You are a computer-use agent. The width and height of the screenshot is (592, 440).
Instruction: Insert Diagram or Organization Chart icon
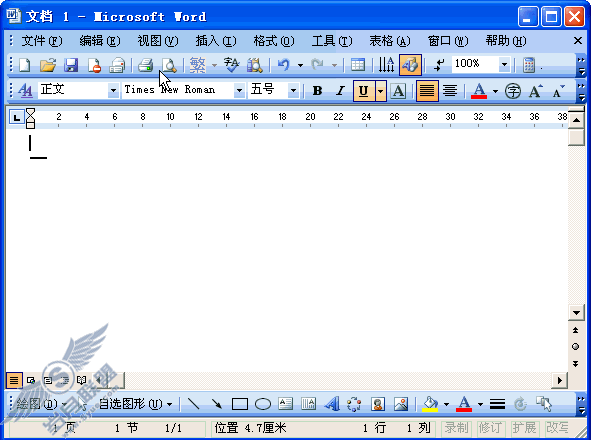[354, 404]
